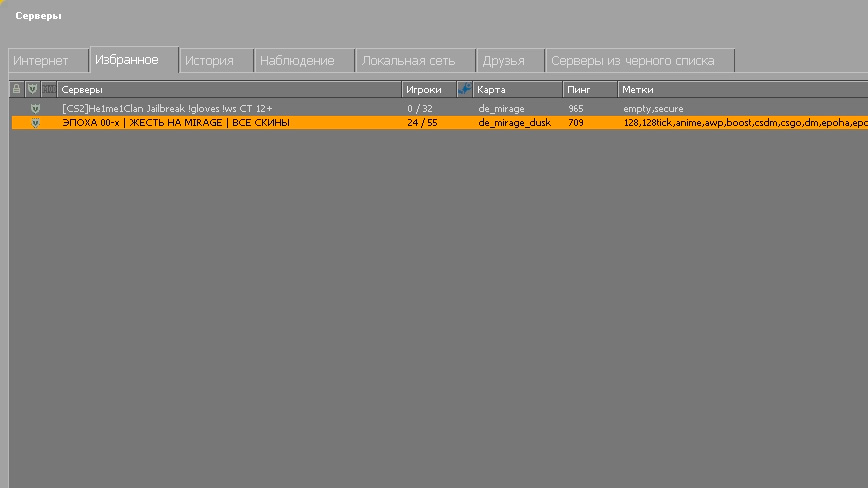
Task: Select the He1me1Clan Jailbreak server row
Action: [440, 109]
